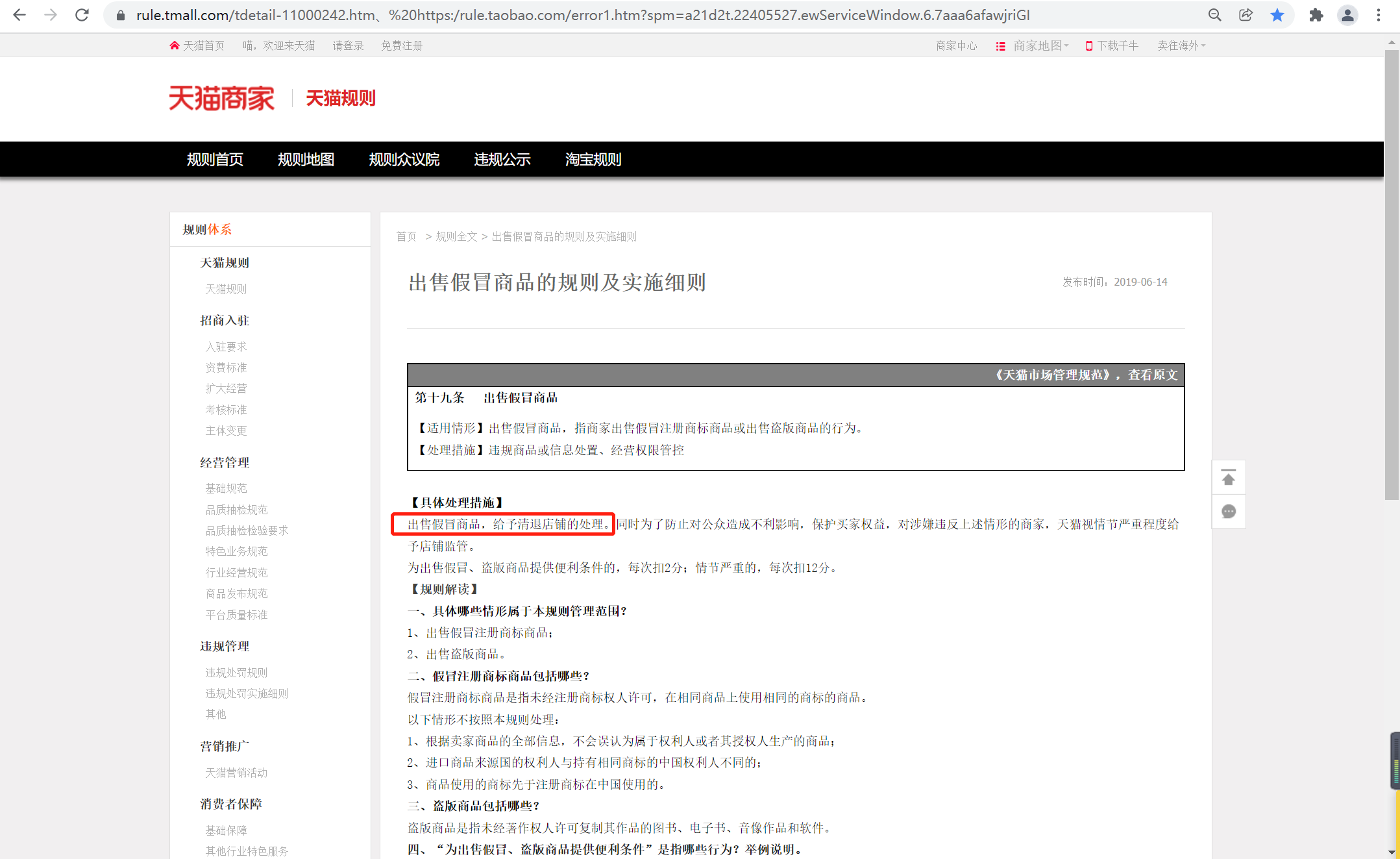Click the phone icon next to 下载千牛
The width and height of the screenshot is (1400, 859).
1088,45
